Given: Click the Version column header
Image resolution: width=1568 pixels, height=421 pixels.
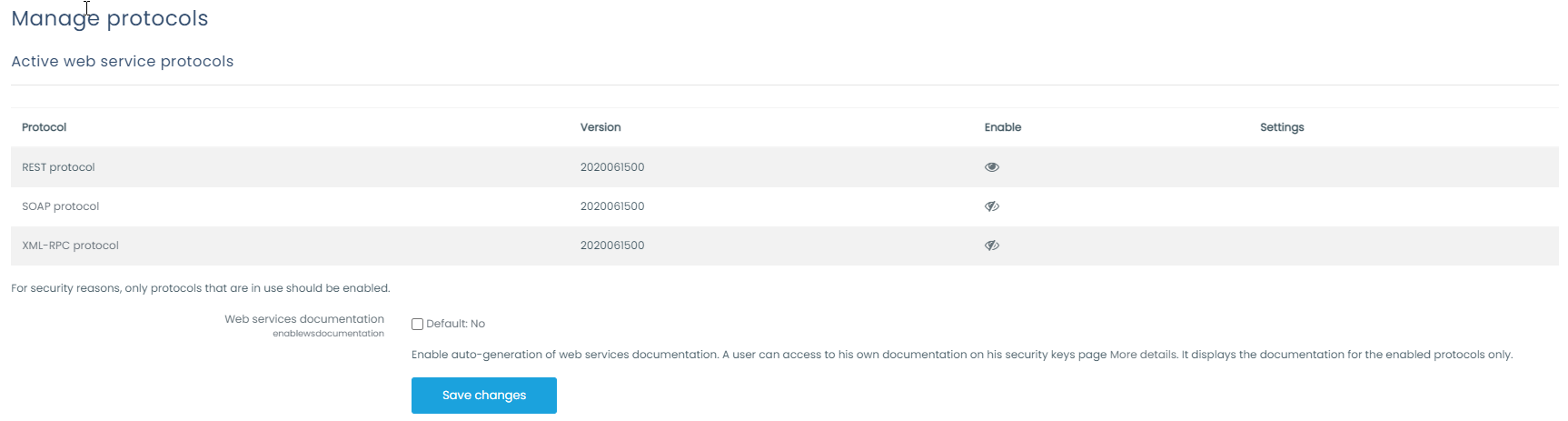Looking at the screenshot, I should pos(600,127).
